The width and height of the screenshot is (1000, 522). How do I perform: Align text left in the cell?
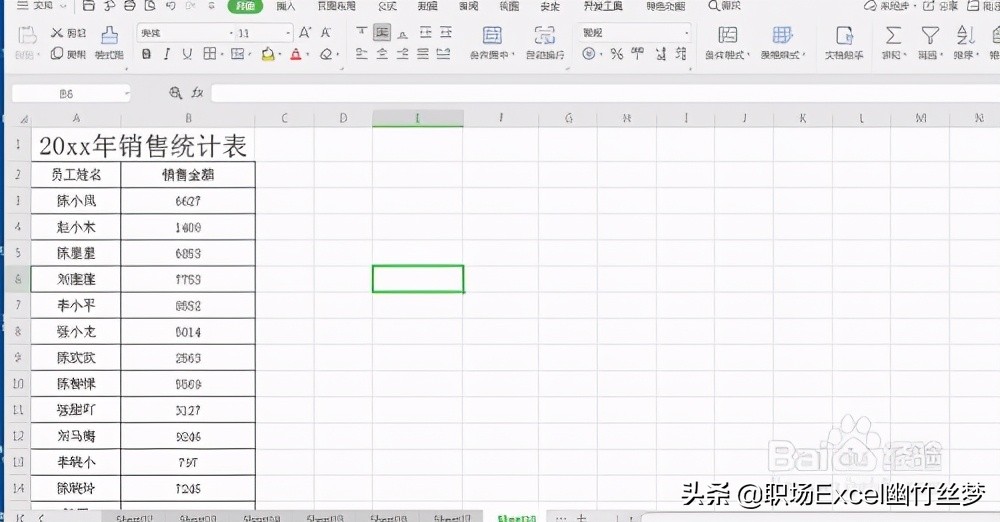tap(362, 54)
